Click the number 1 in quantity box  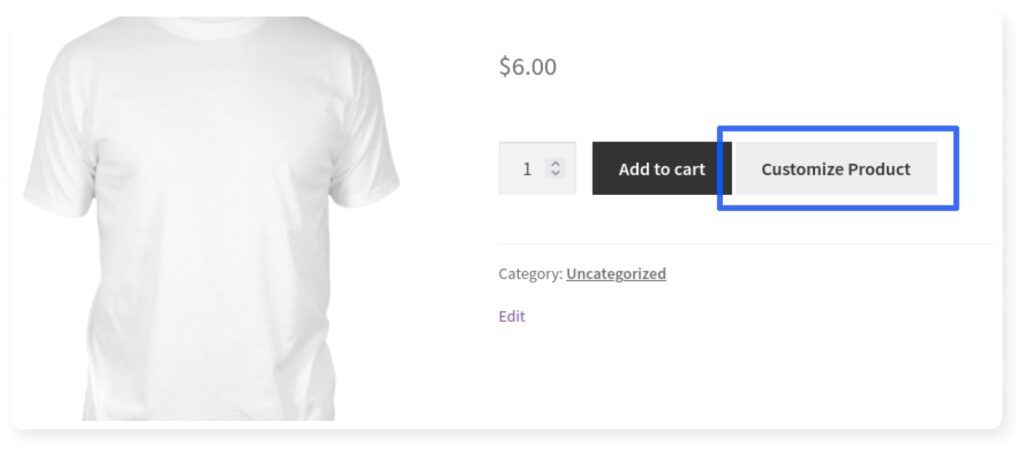pos(527,169)
